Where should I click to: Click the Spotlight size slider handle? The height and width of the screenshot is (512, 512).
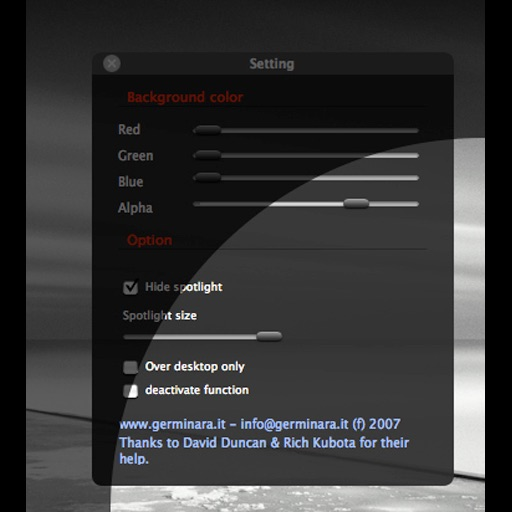point(269,336)
